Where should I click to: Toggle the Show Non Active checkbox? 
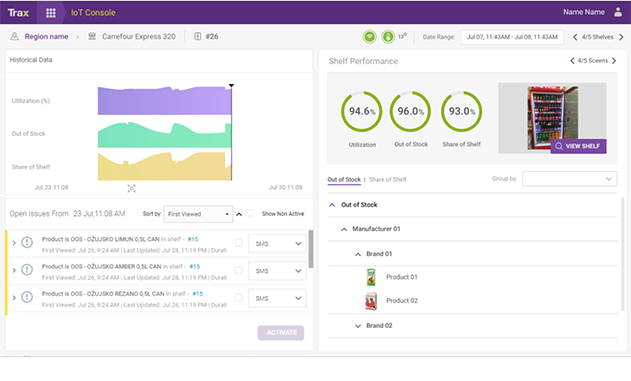pyautogui.click(x=249, y=213)
